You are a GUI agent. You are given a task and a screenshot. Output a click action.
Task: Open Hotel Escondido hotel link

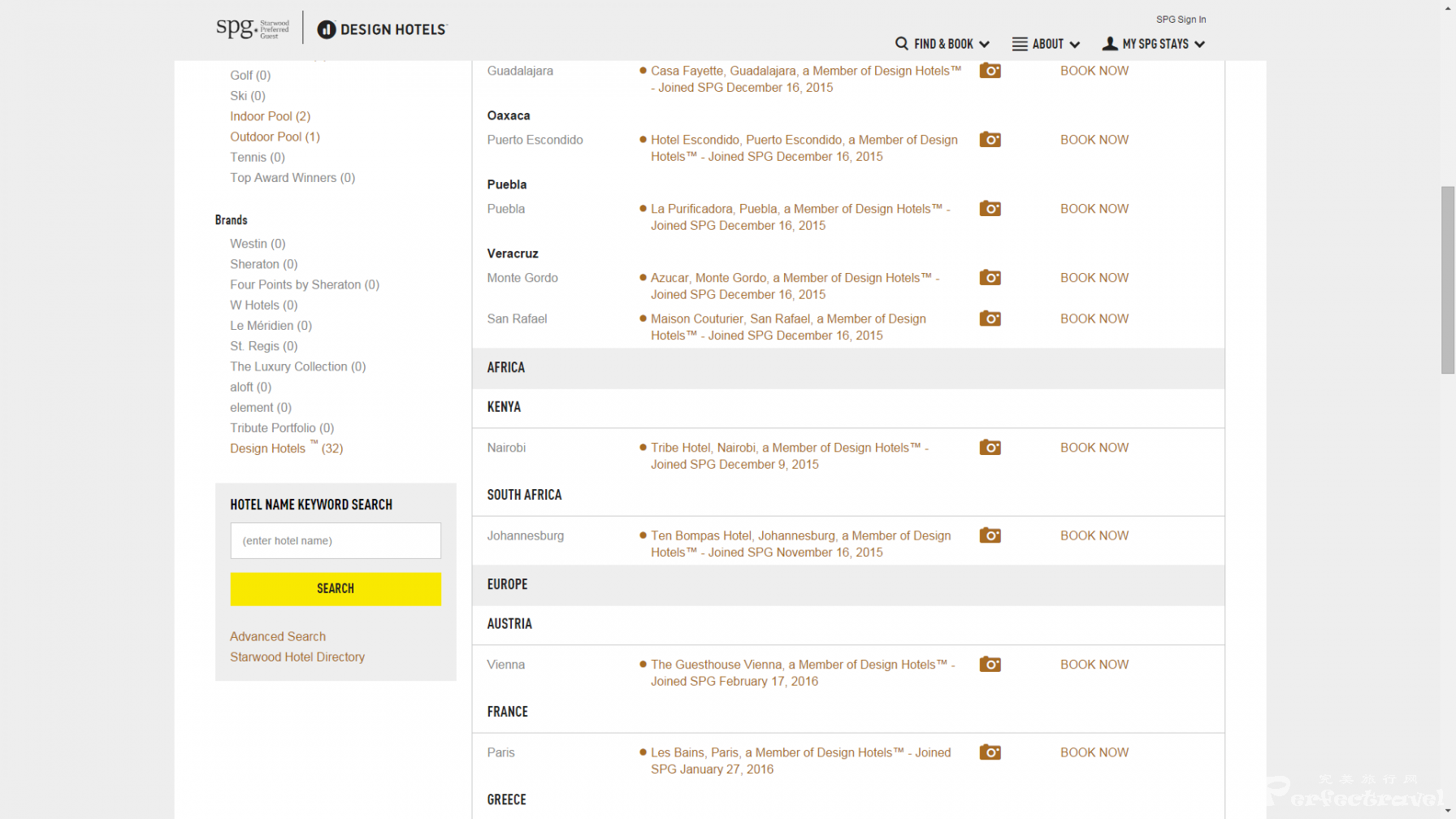[804, 148]
